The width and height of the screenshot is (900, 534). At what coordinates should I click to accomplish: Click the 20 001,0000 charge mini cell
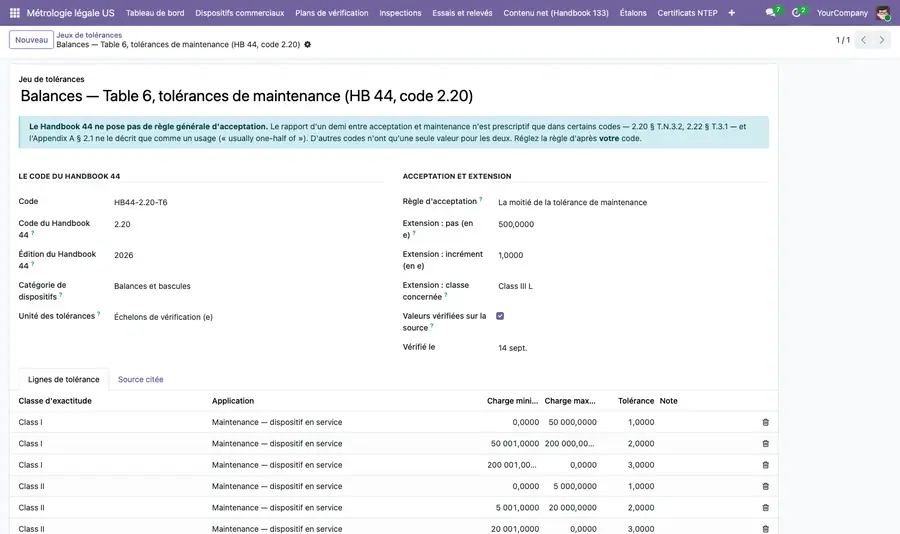513,529
